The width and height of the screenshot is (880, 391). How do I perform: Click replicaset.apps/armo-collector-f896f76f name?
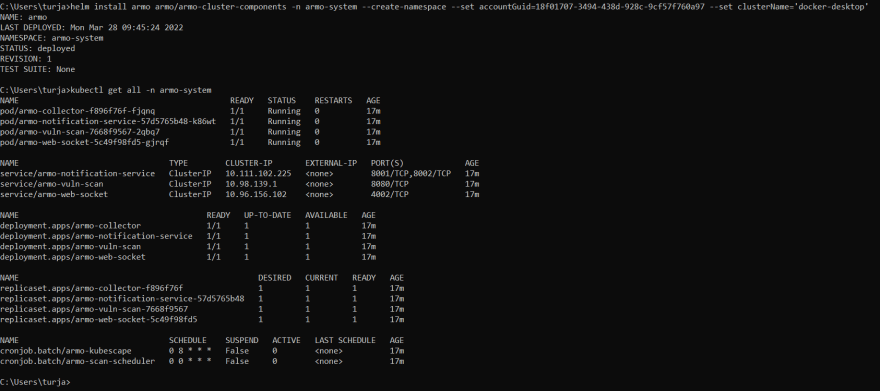pyautogui.click(x=91, y=288)
